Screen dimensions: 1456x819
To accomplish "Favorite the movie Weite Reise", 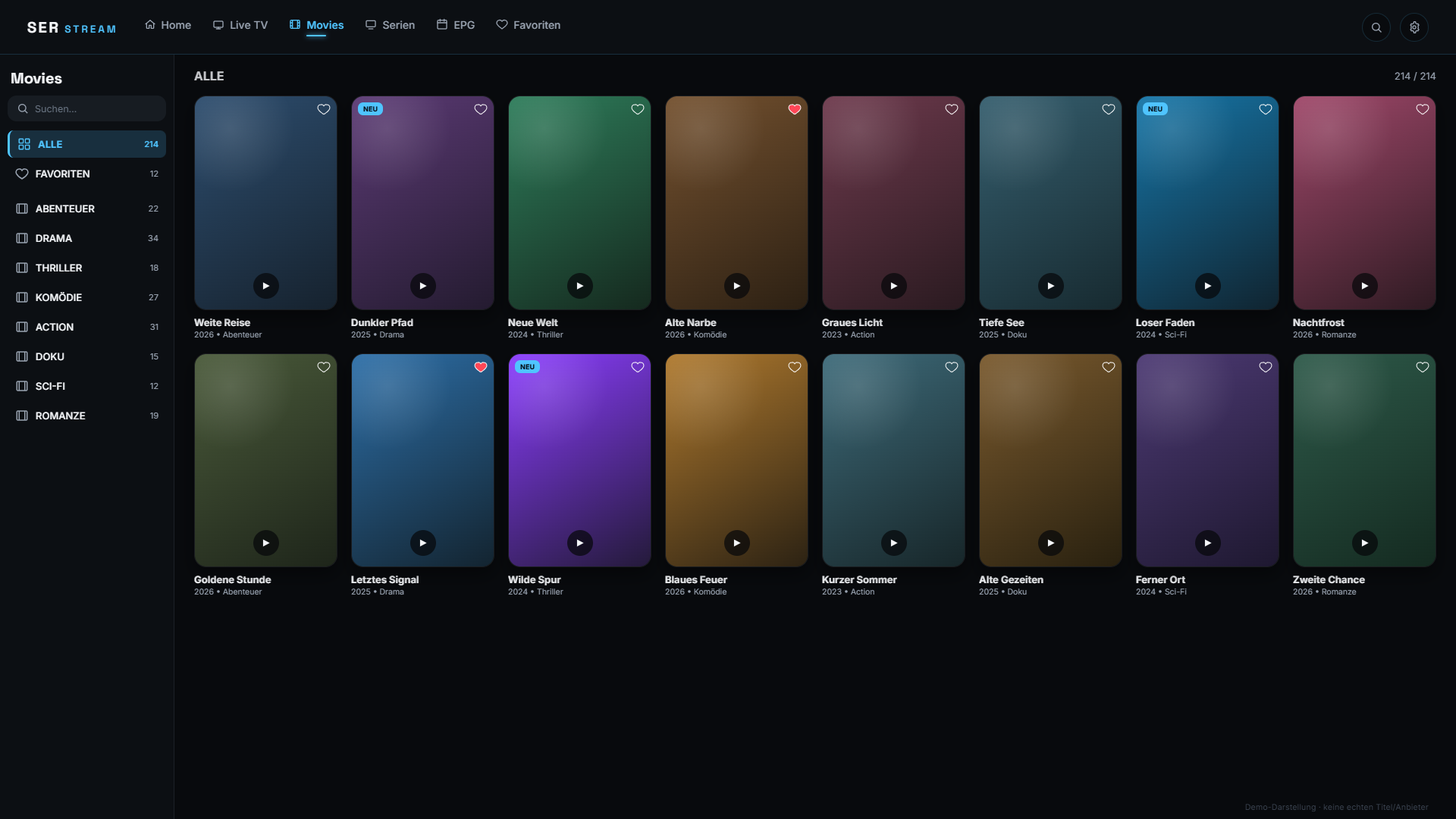I will click(x=324, y=109).
